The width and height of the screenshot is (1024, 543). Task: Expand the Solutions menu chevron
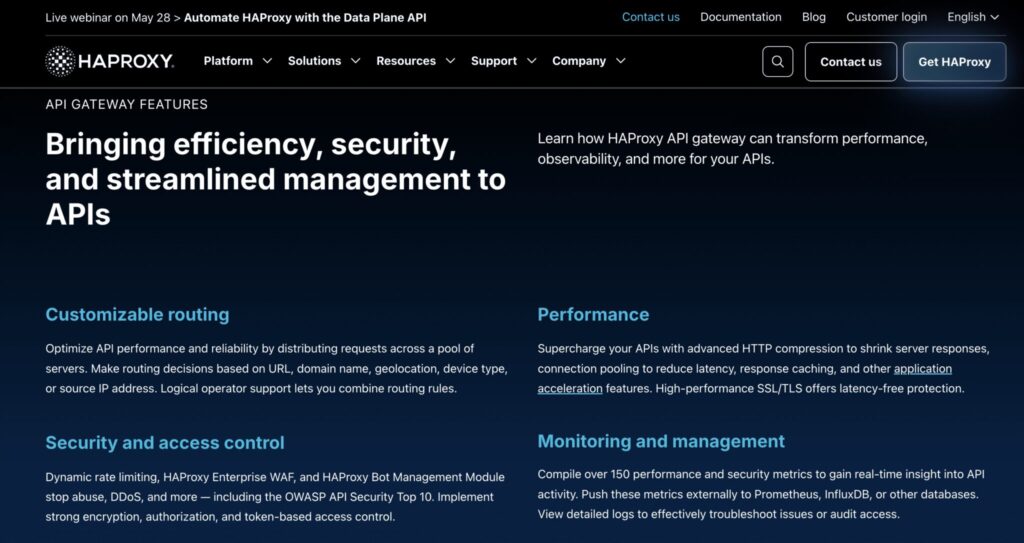tap(355, 61)
